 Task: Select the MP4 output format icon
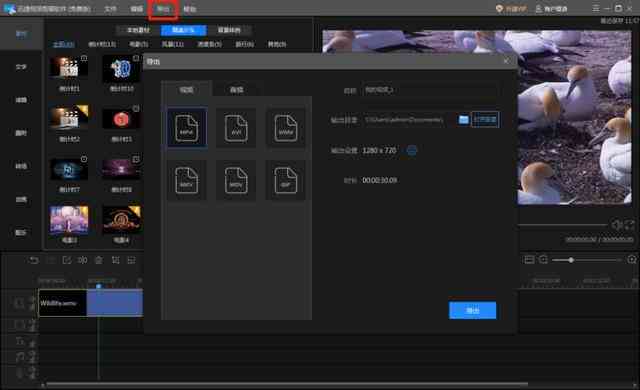pyautogui.click(x=187, y=128)
